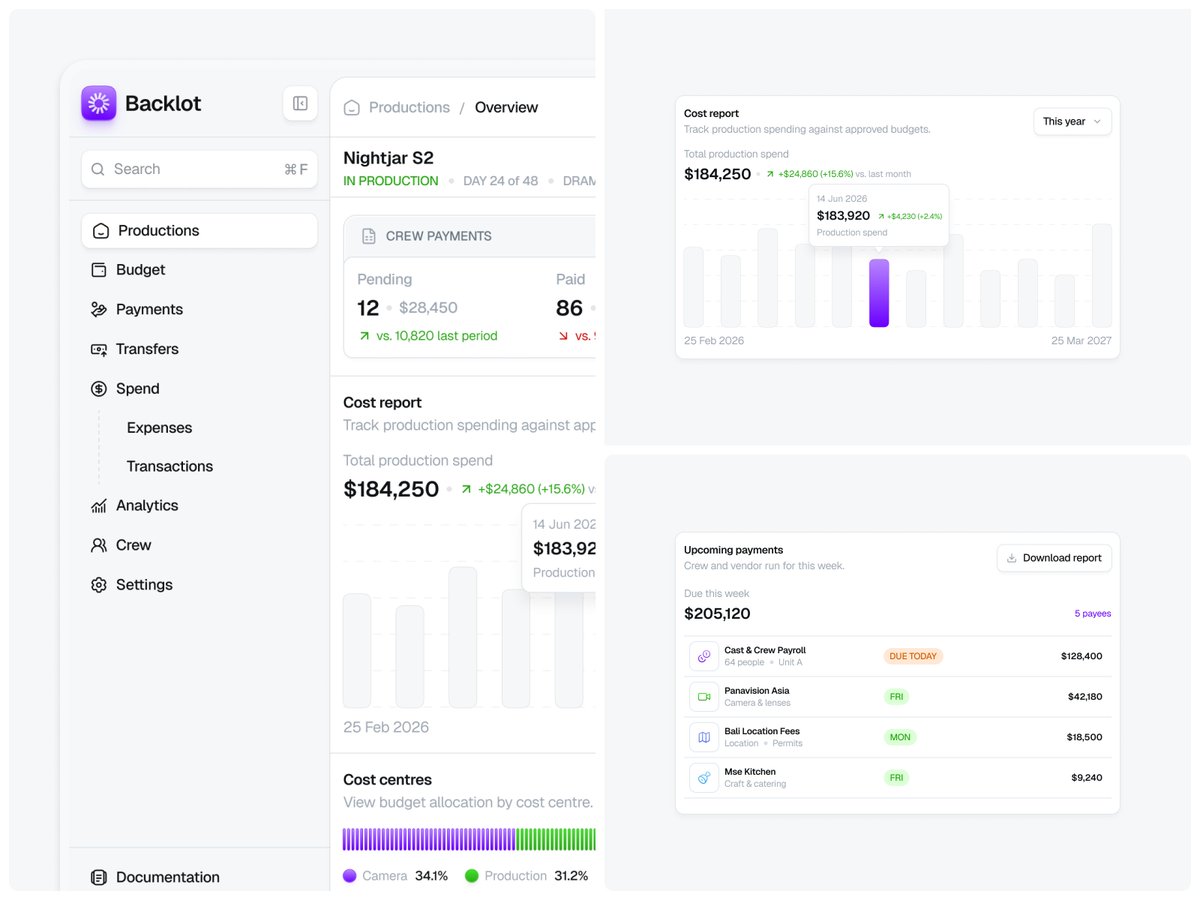
Task: Click the purple Camera legend dot
Action: [350, 876]
